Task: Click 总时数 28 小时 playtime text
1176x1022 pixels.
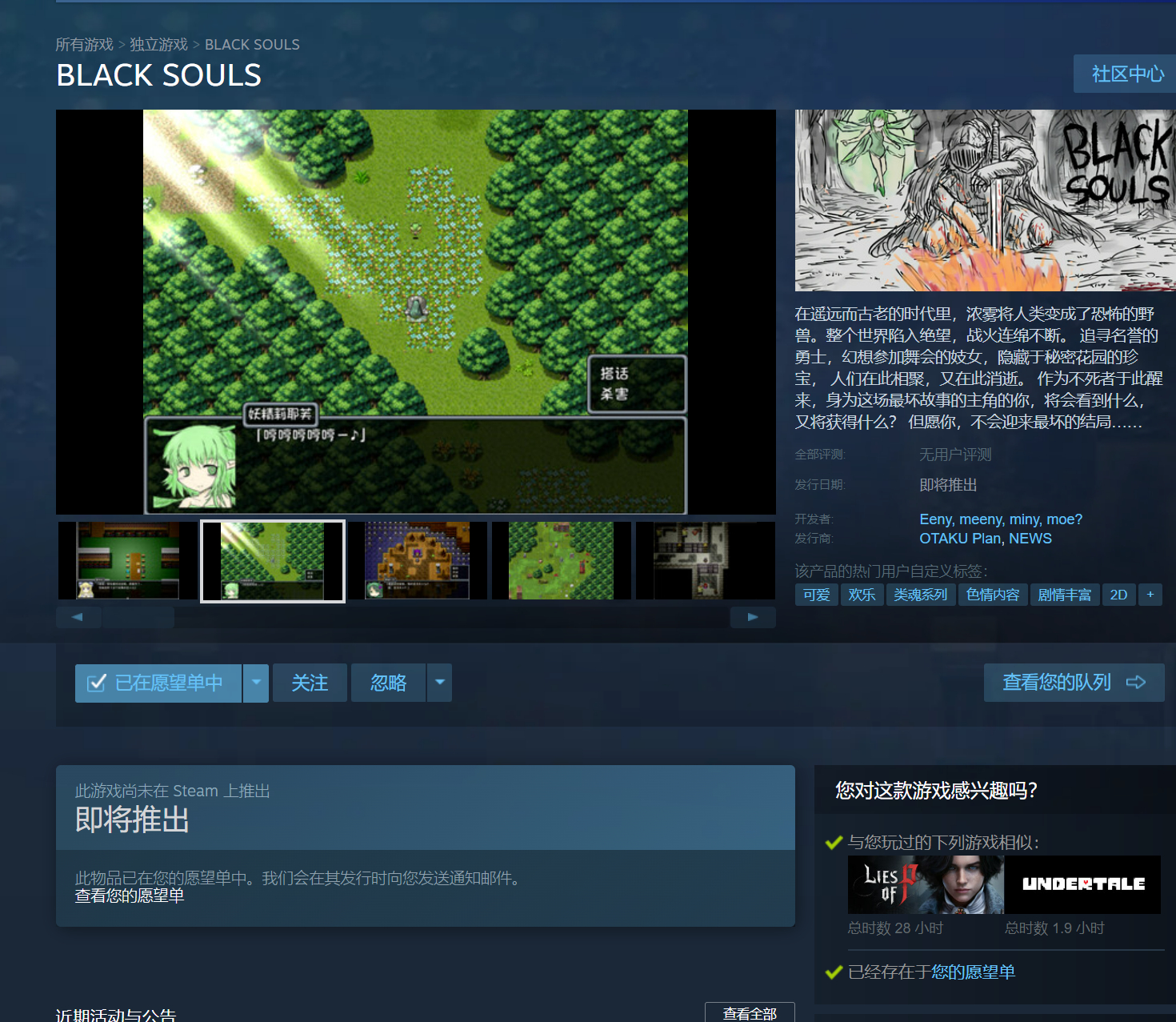Action: tap(896, 928)
